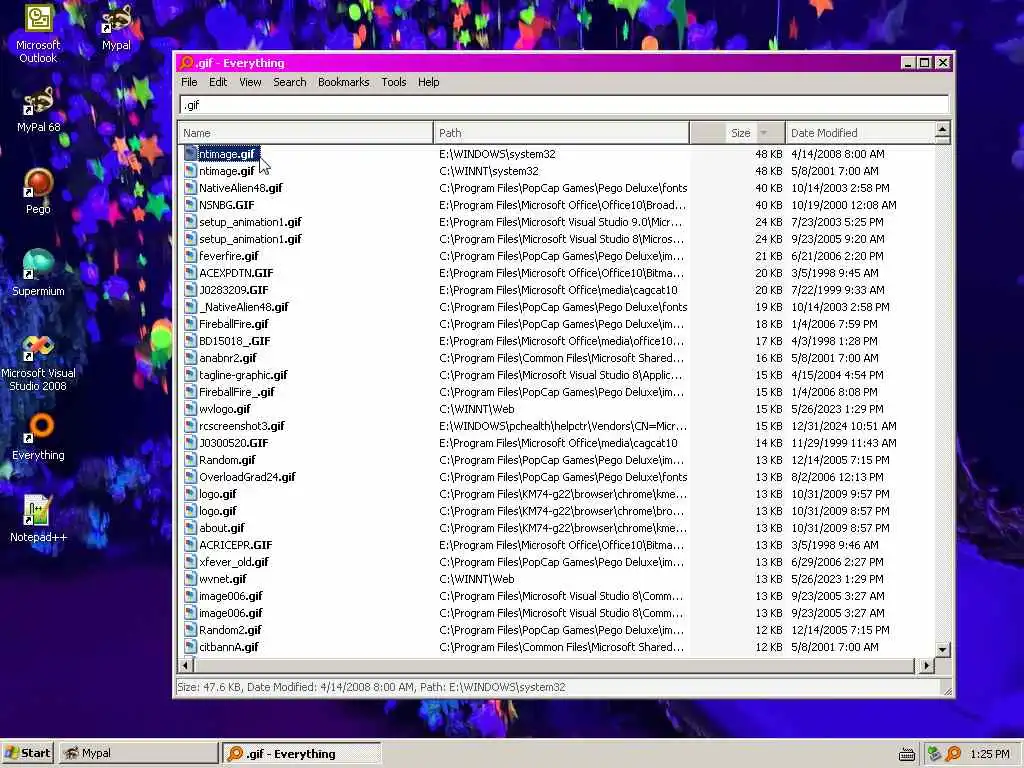The width and height of the screenshot is (1024, 768).
Task: Click the keyboard icon in the taskbar
Action: coord(906,754)
